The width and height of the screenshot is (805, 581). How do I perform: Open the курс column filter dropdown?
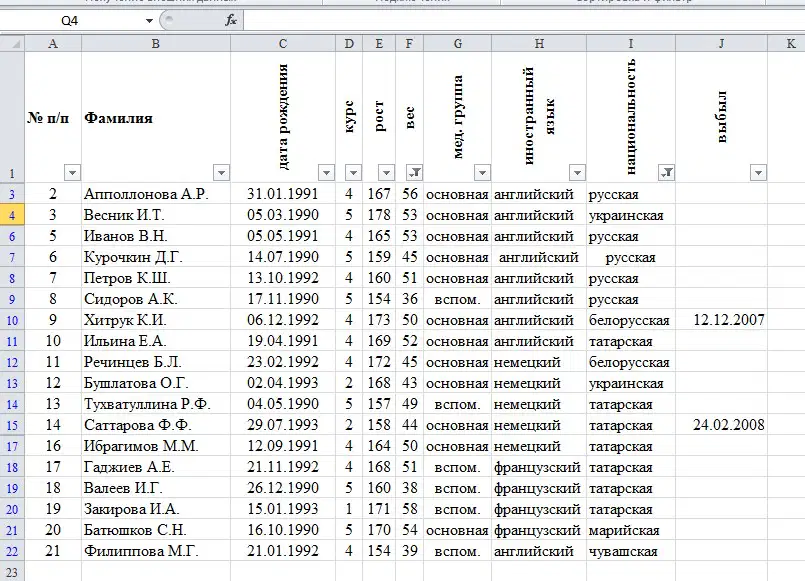click(x=353, y=172)
